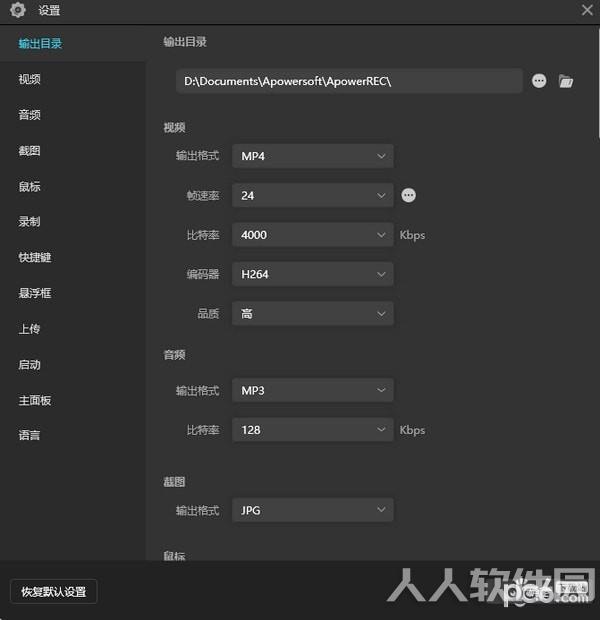
Task: Go to the 截图 section in the sidebar
Action: click(x=30, y=151)
